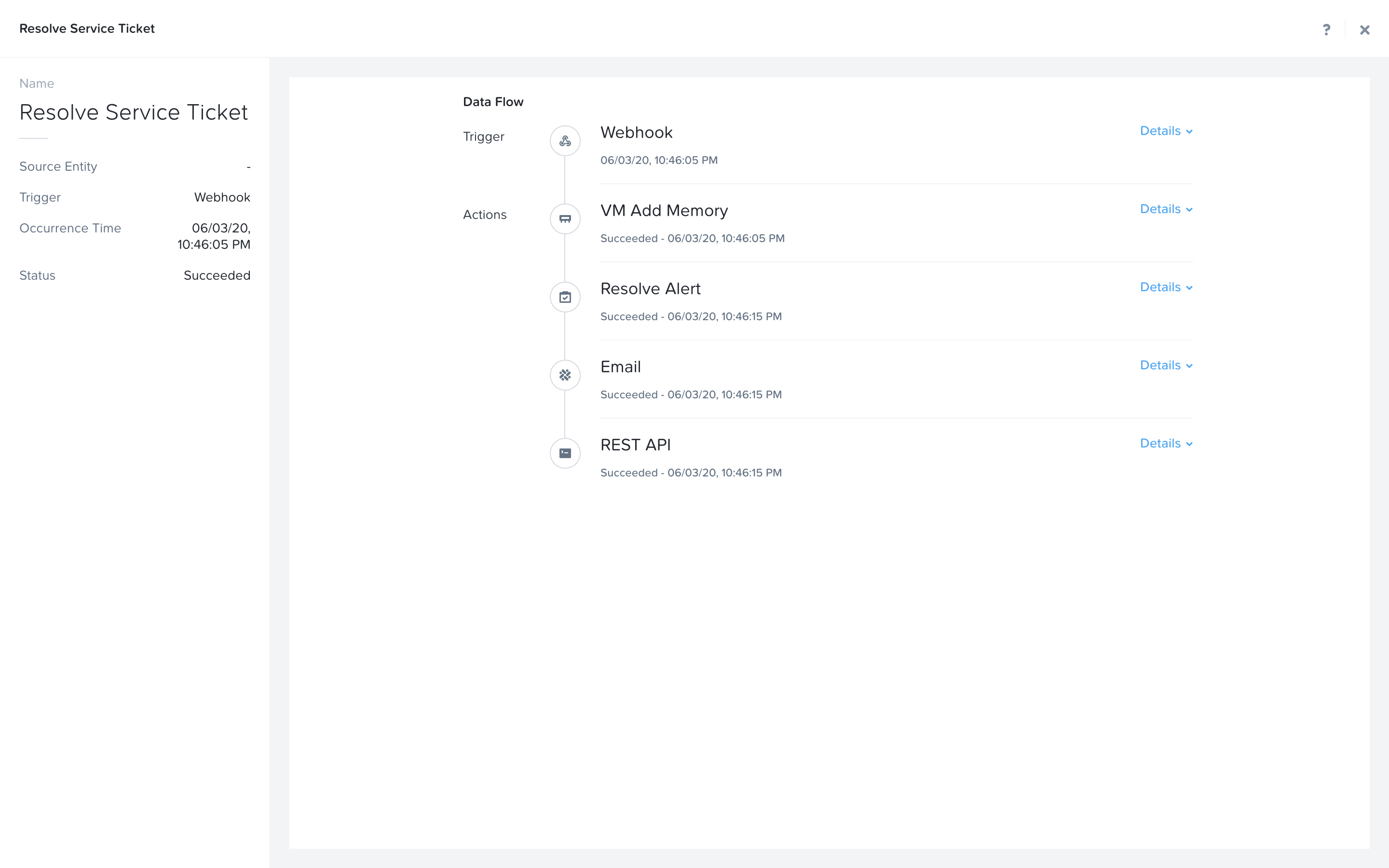Click the Trigger label in Data Flow
The width and height of the screenshot is (1389, 868).
[483, 136]
